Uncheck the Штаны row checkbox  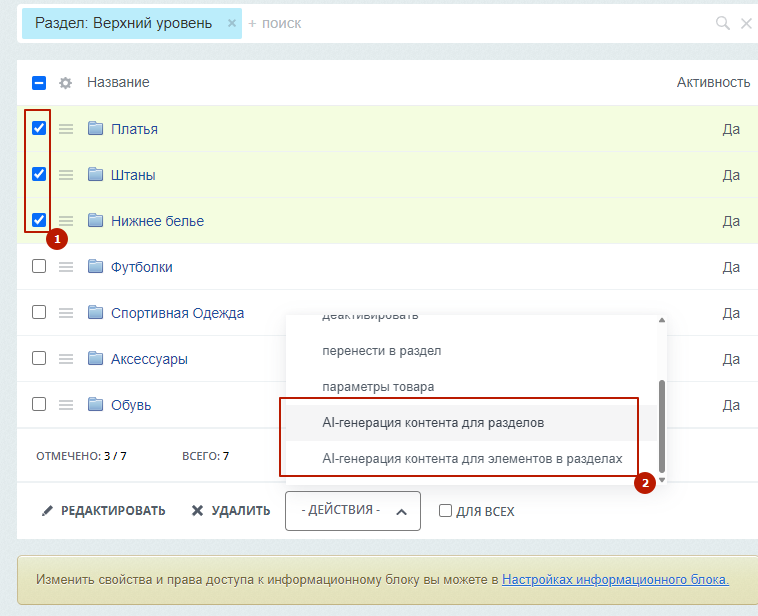pyautogui.click(x=39, y=174)
